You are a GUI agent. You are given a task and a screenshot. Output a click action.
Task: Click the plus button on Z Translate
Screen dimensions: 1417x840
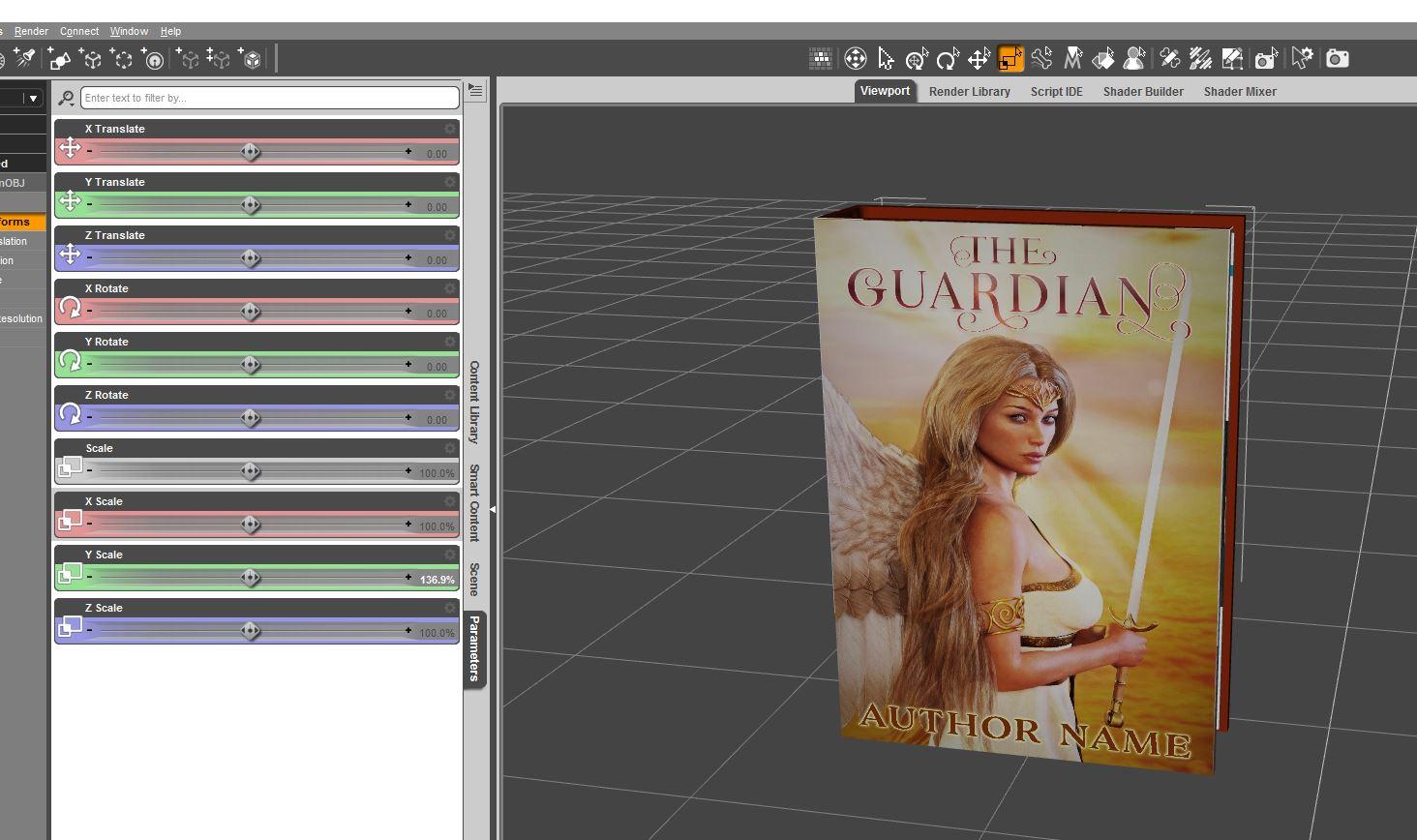click(408, 257)
